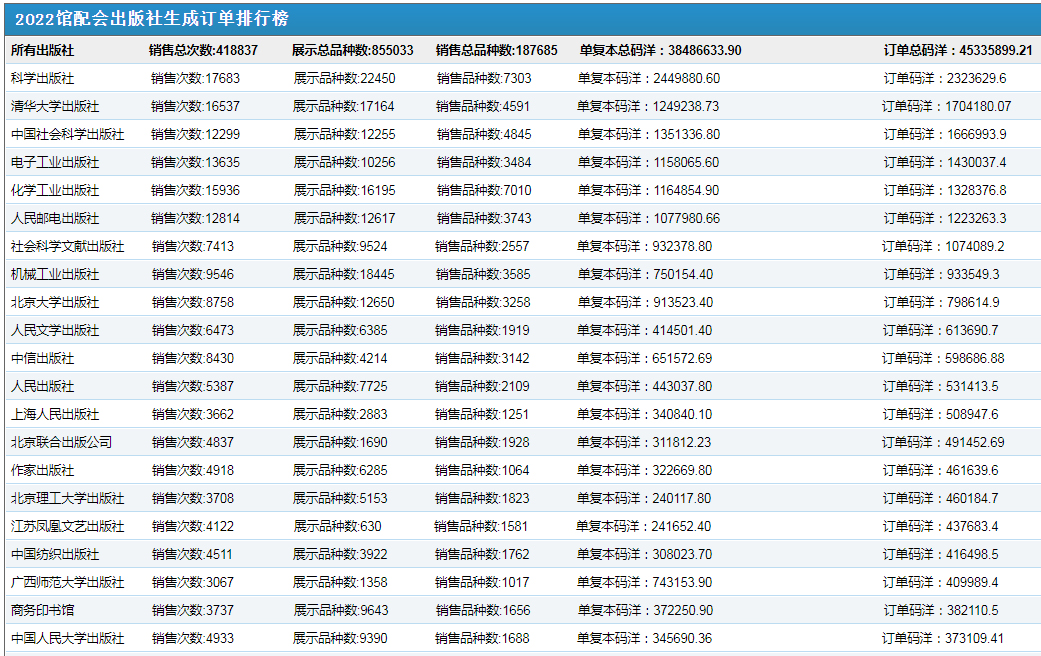The height and width of the screenshot is (656, 1041).
Task: Open the 江苏凤凰文艺出版社 entry
Action: coord(67,526)
